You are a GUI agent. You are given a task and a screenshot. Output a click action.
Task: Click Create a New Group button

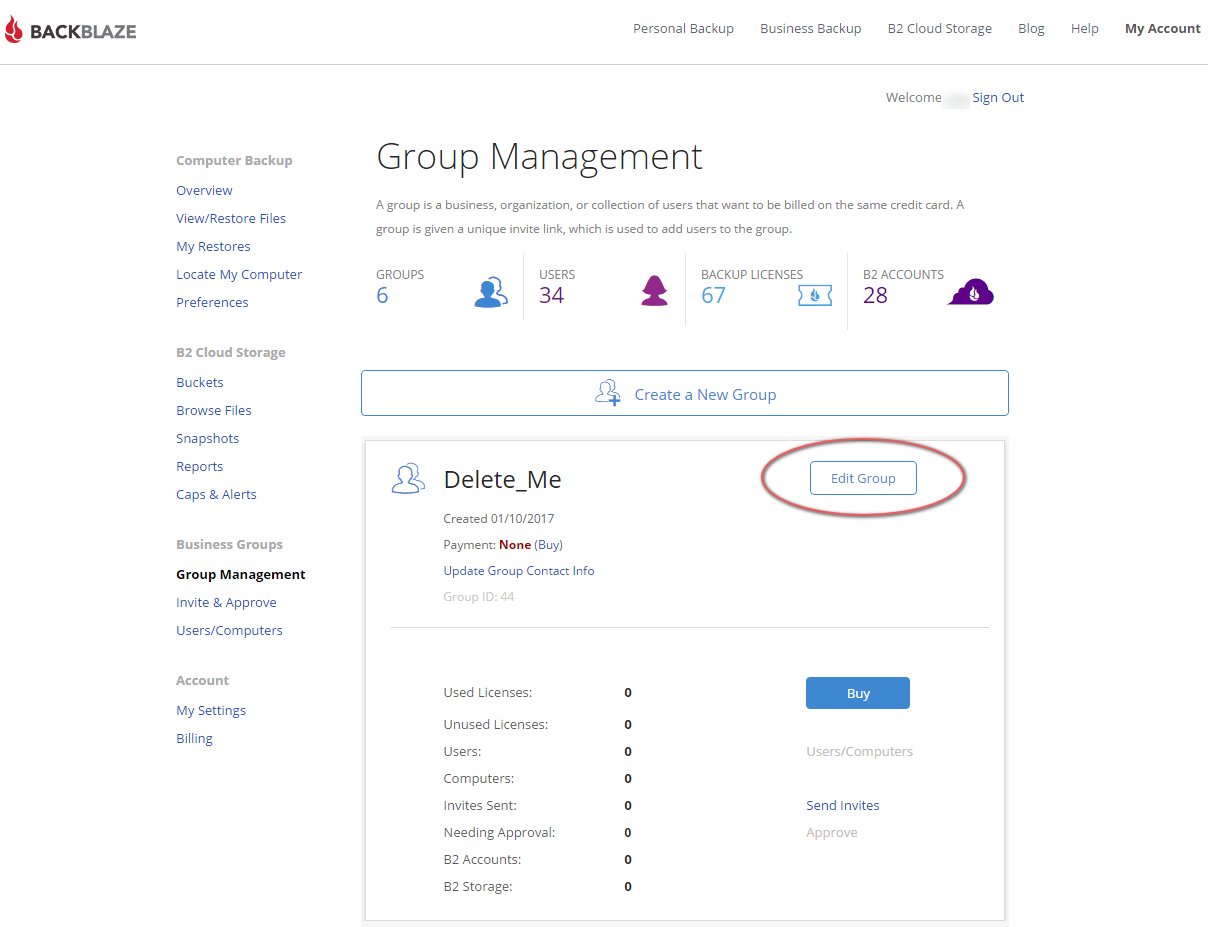click(685, 393)
